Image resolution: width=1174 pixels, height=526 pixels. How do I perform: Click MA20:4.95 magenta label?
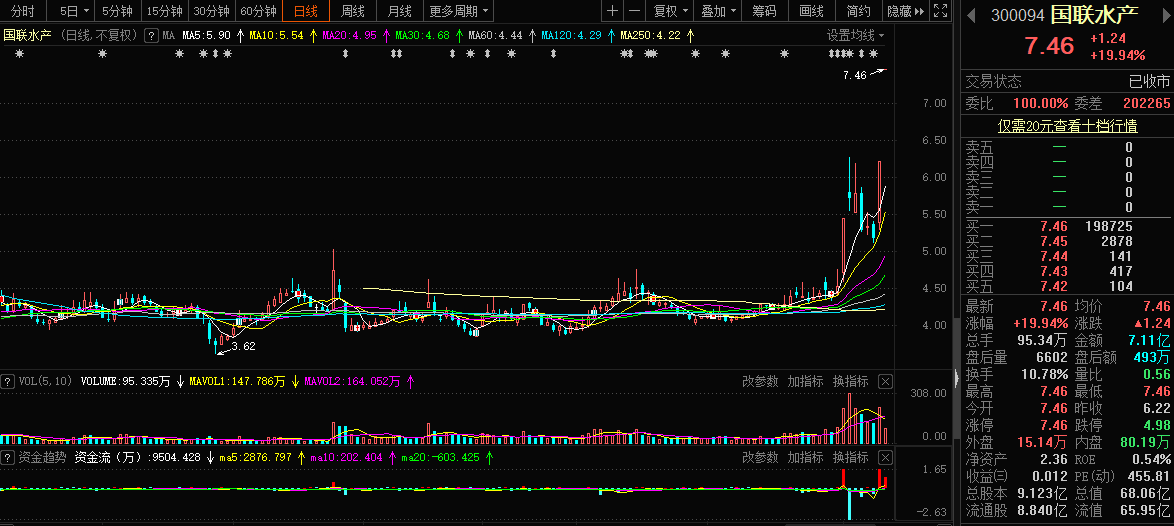pos(349,35)
